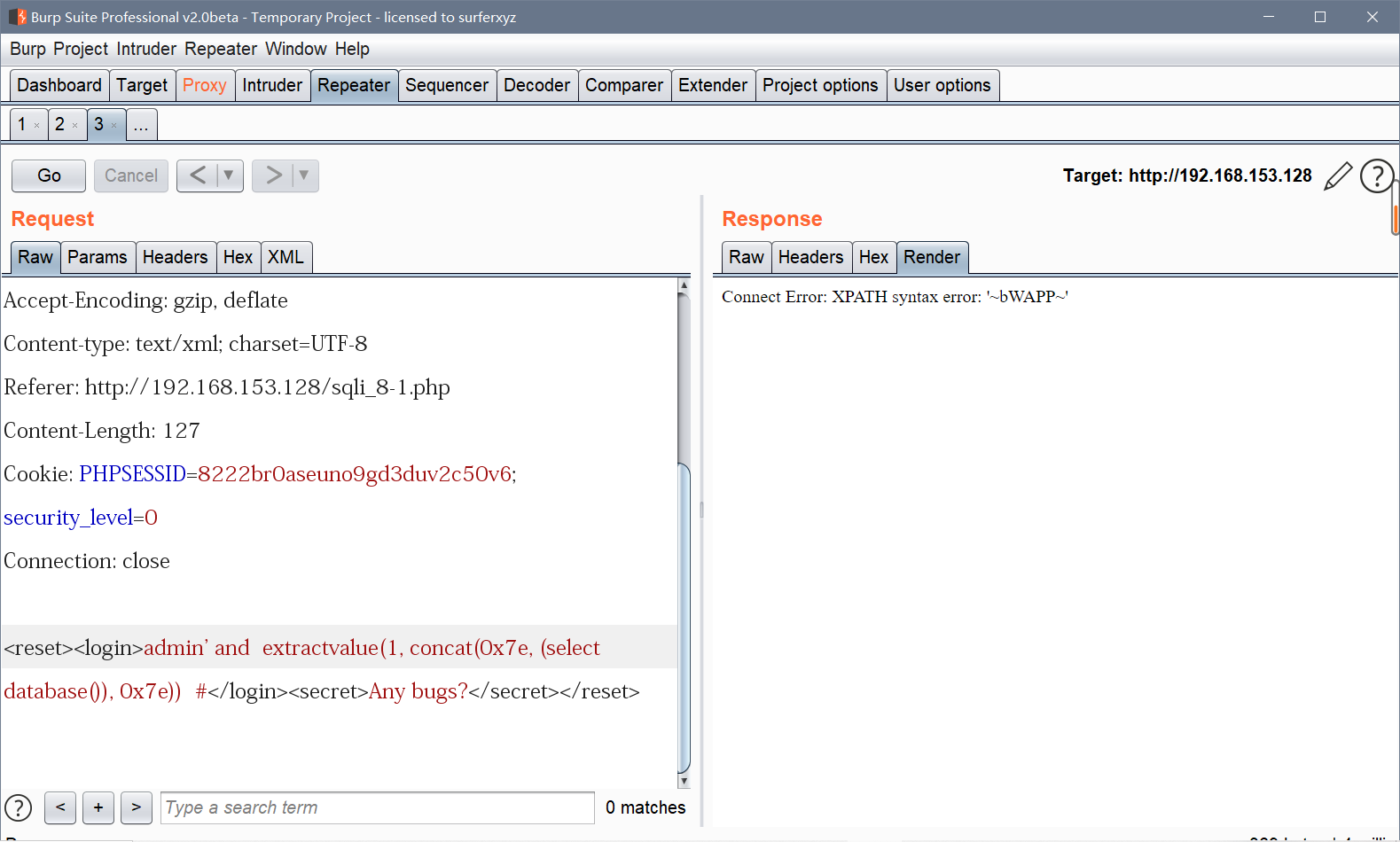Open the Repeater menu in menu bar

221,49
